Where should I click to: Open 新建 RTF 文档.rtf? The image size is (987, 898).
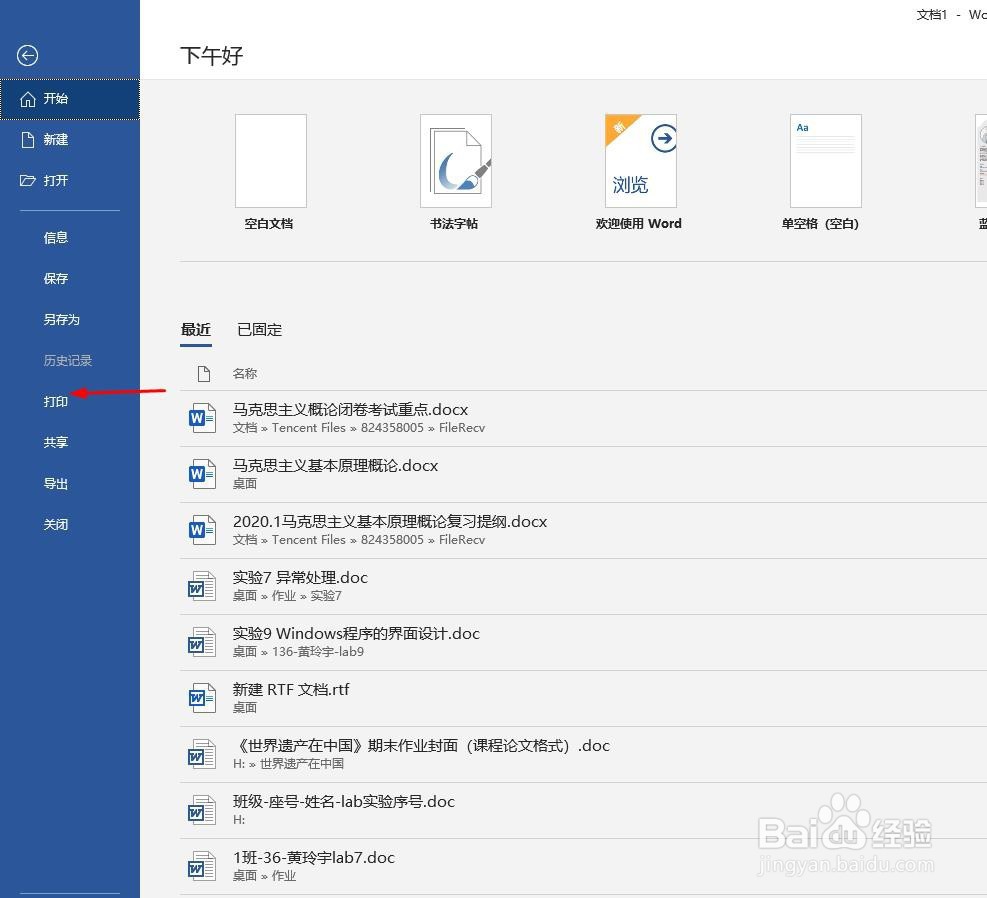[583, 699]
